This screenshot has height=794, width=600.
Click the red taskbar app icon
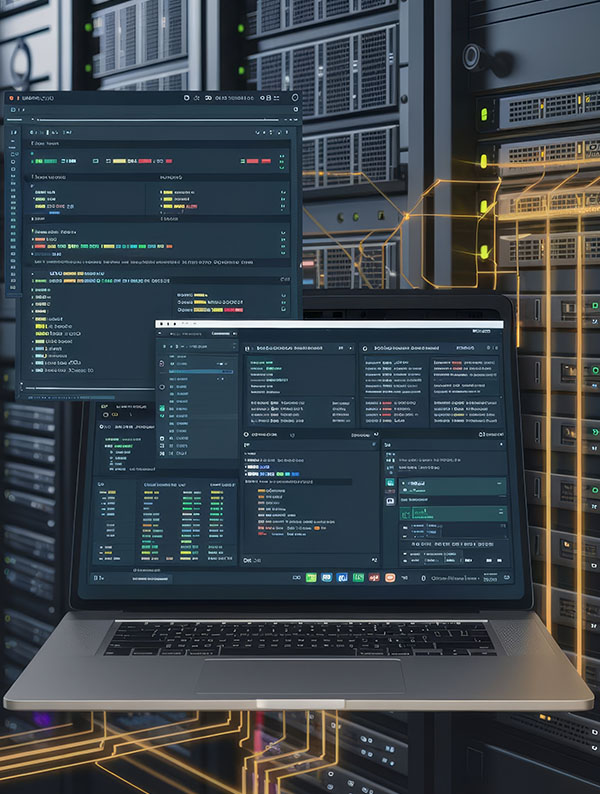[374, 577]
